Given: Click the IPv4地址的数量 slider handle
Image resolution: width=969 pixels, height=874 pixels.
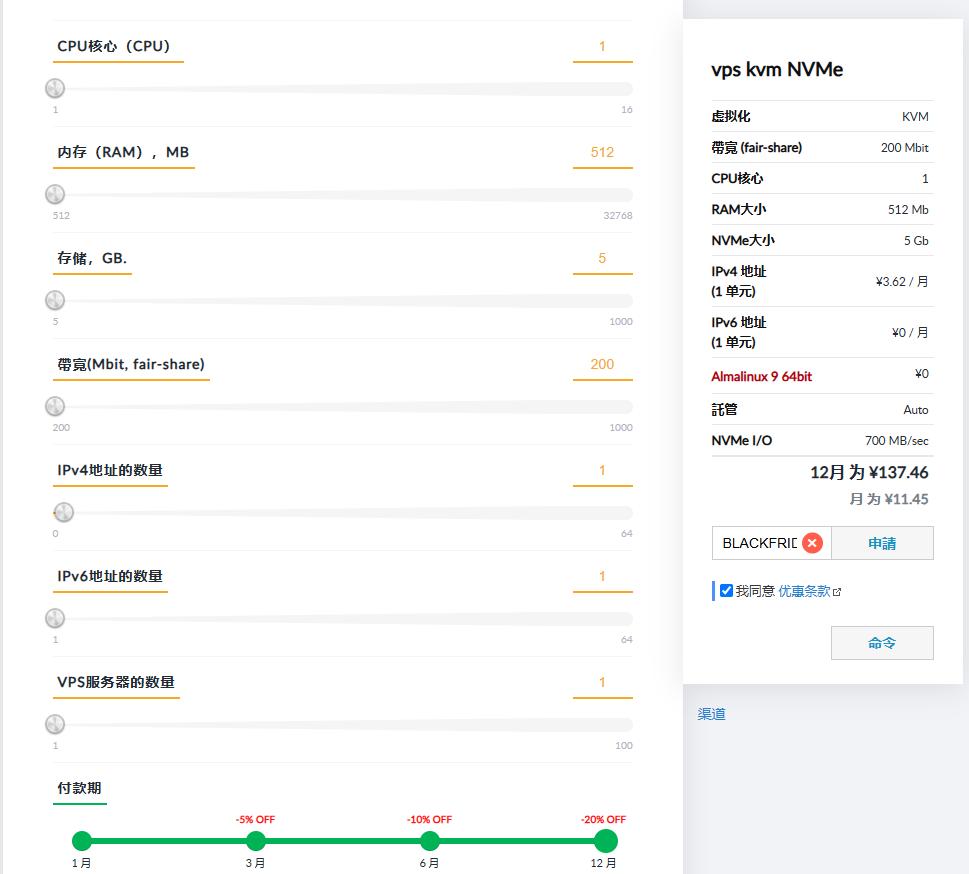Looking at the screenshot, I should [64, 512].
